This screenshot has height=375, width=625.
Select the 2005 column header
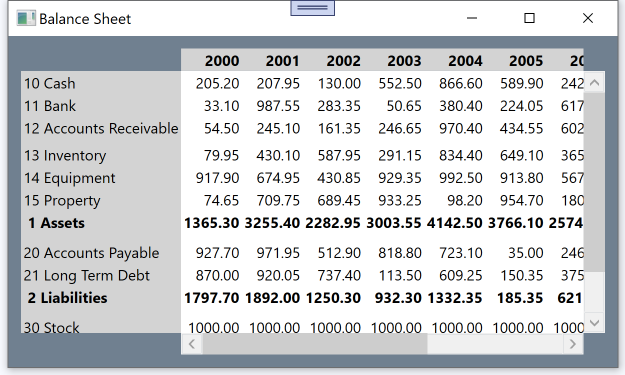(526, 61)
